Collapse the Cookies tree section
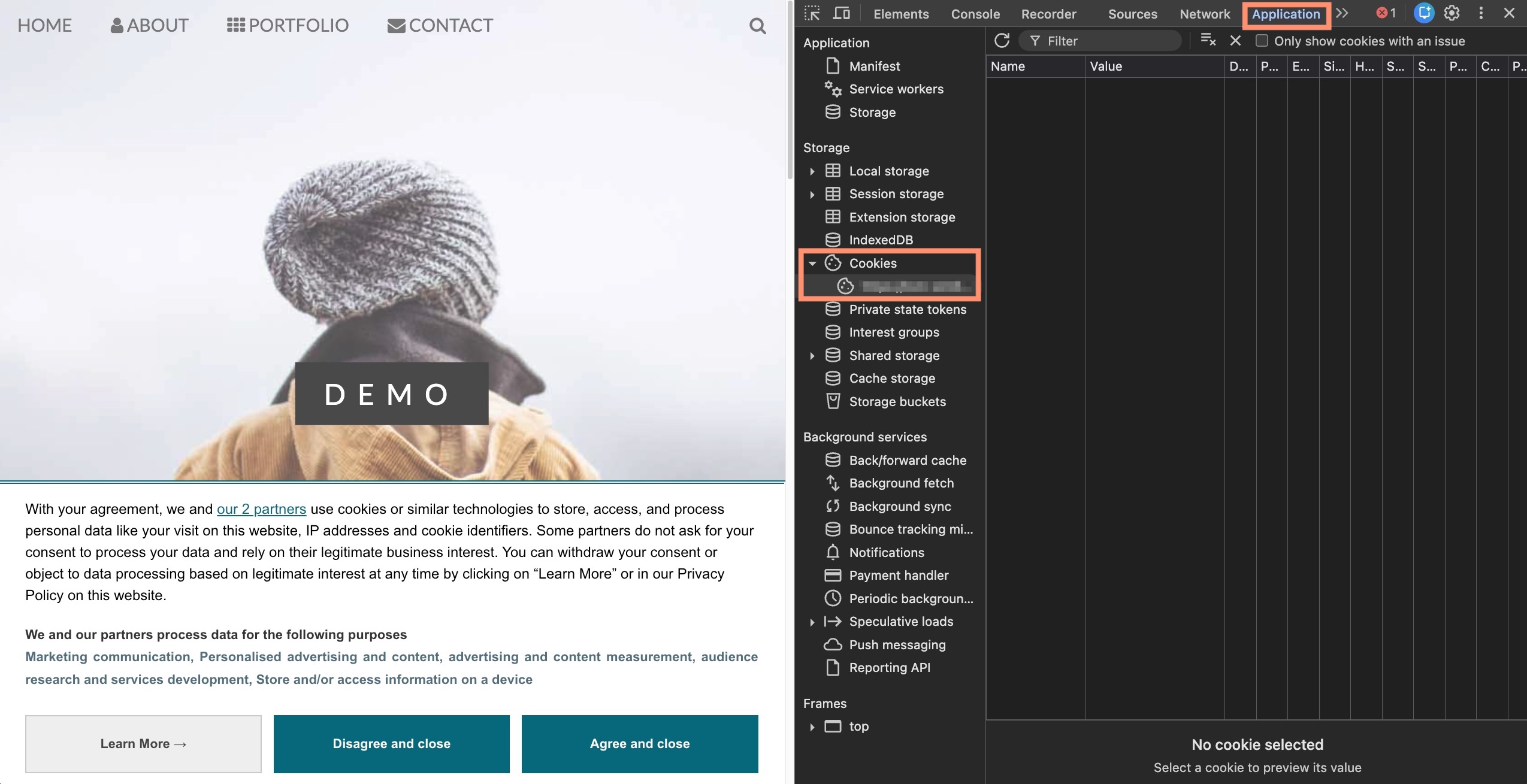Screen dimensions: 1527x784 click(812, 264)
